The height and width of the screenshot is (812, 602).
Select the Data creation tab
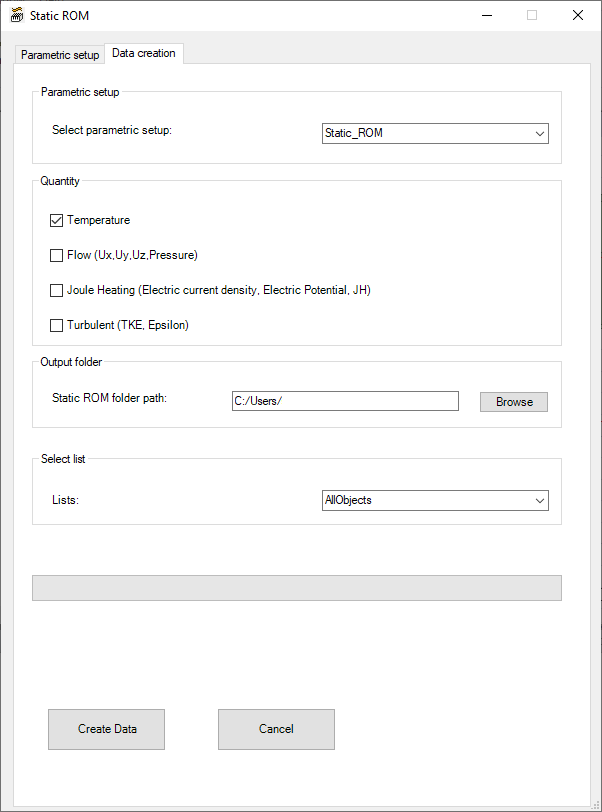tap(143, 53)
